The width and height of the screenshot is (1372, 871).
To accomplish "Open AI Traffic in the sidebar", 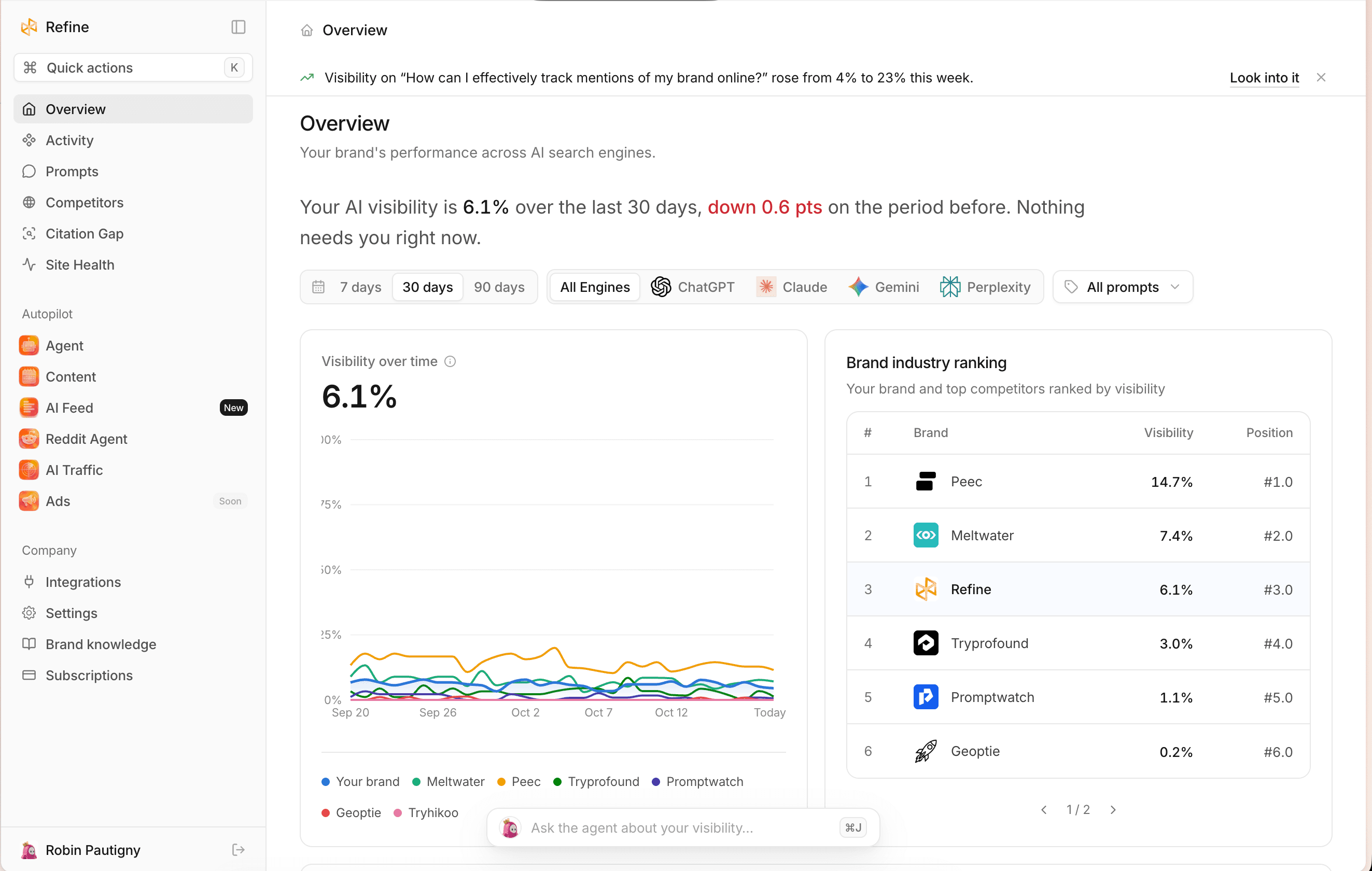I will (x=133, y=469).
